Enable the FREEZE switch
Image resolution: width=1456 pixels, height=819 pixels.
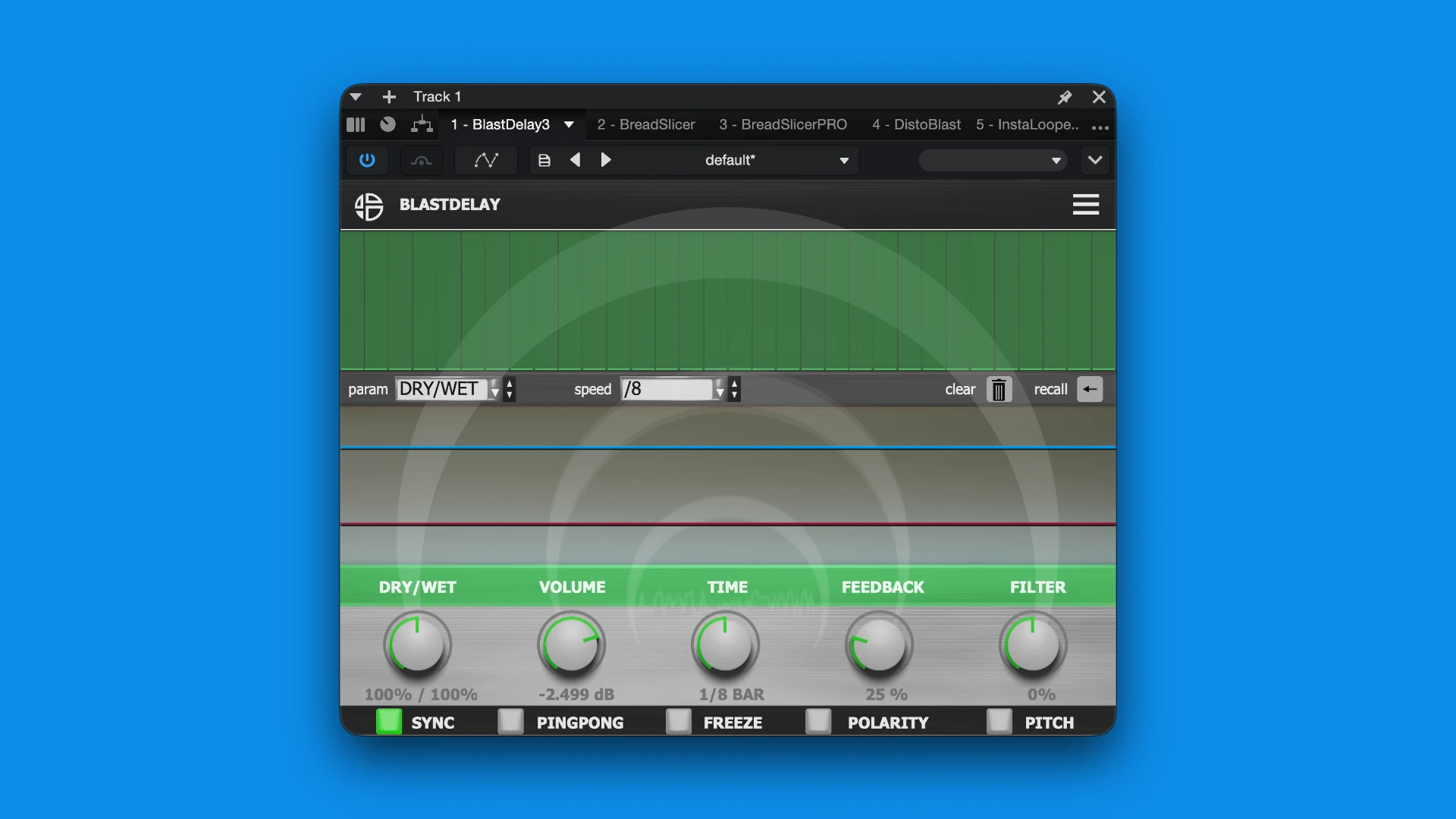pyautogui.click(x=679, y=721)
